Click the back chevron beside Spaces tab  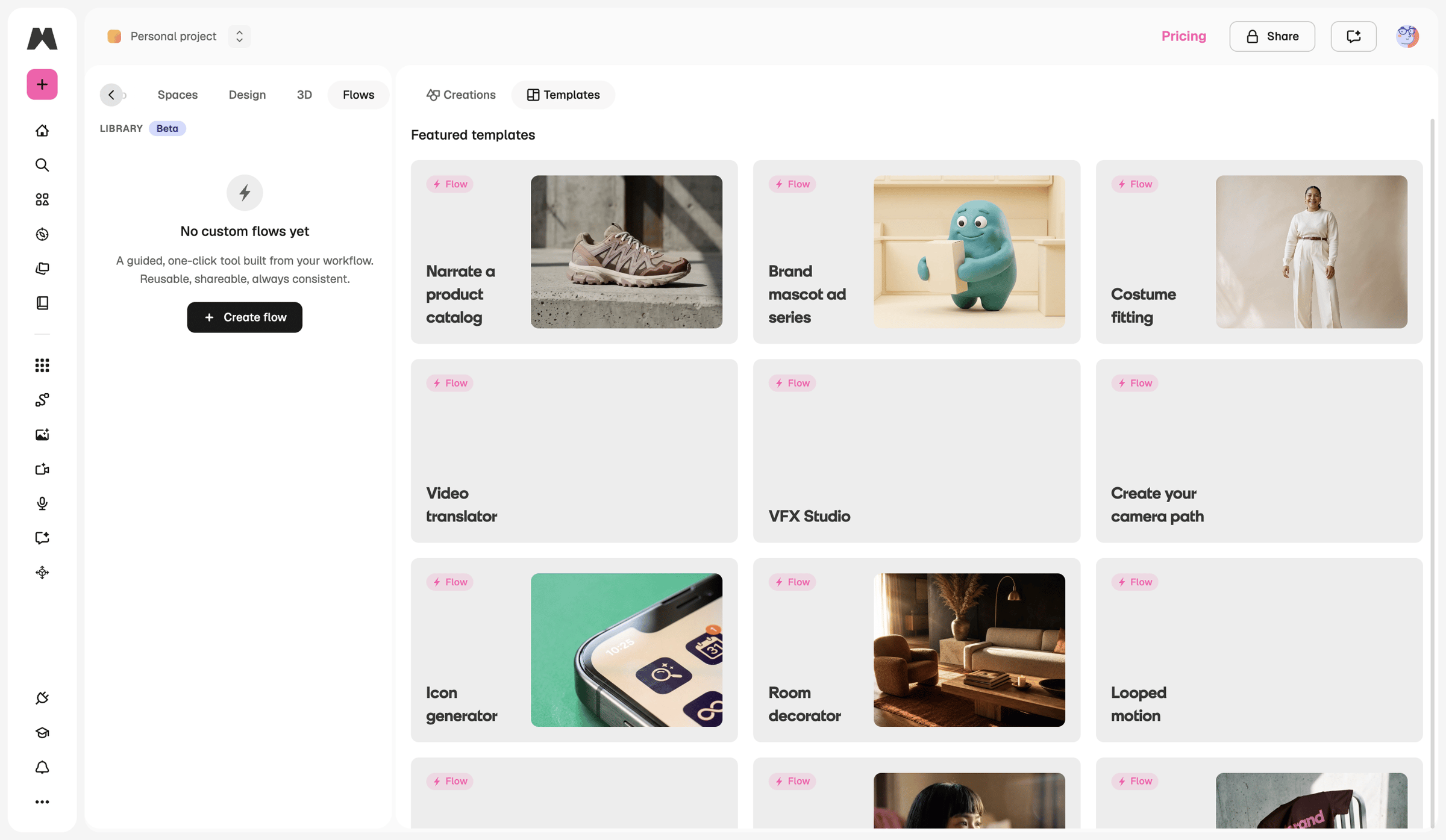point(111,95)
